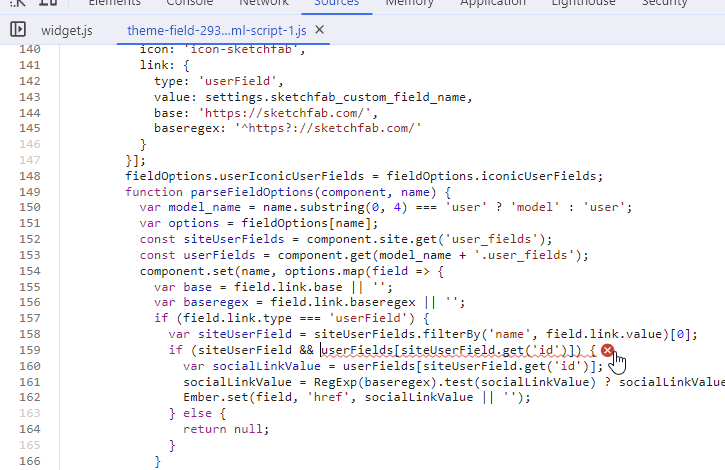Add breakpoint on line number 157

[x=30, y=318]
